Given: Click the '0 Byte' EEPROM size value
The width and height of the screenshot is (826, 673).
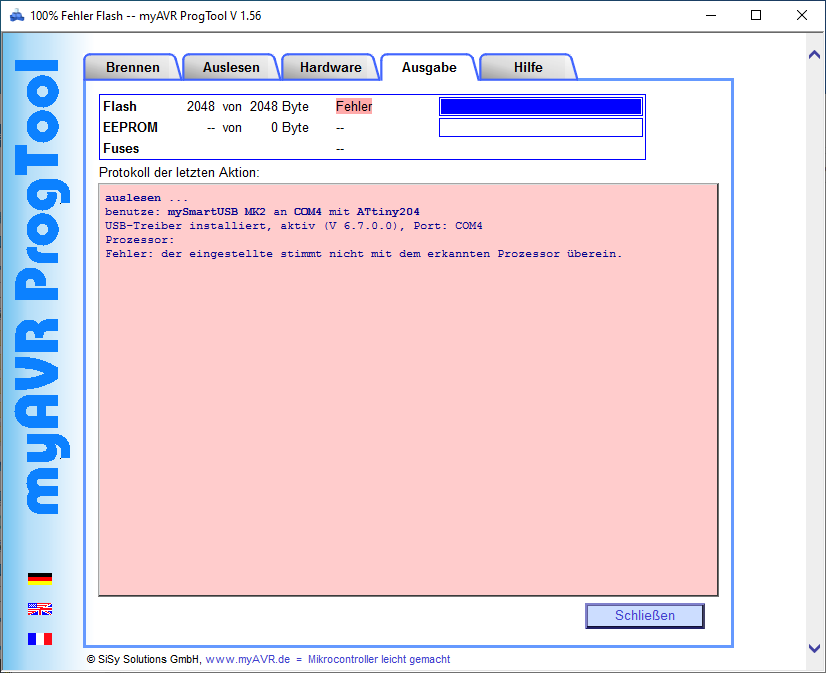Looking at the screenshot, I should pyautogui.click(x=290, y=127).
